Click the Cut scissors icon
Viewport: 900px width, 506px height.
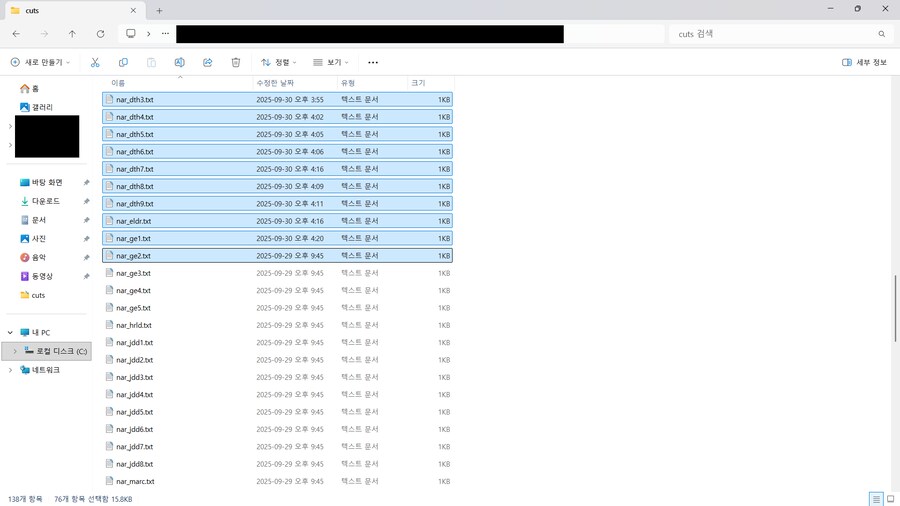pyautogui.click(x=95, y=62)
